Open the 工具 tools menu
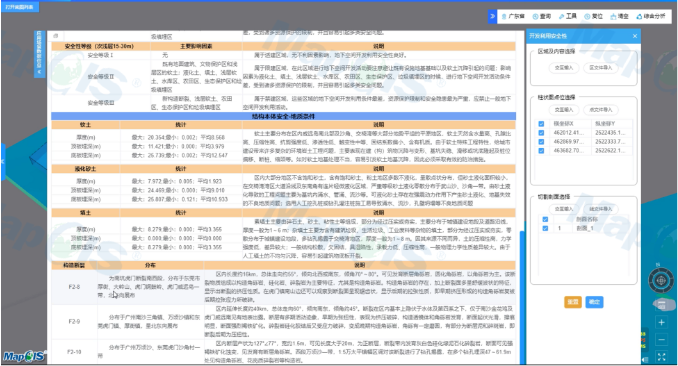This screenshot has width=678, height=366. [x=567, y=16]
